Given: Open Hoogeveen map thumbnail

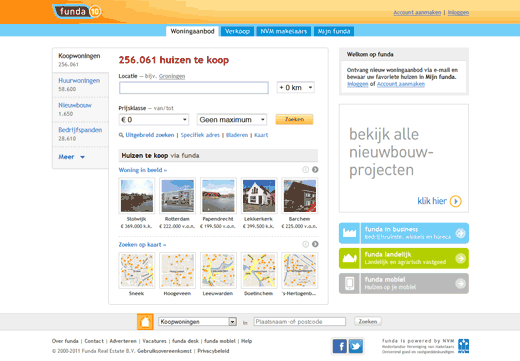Looking at the screenshot, I should click(177, 270).
